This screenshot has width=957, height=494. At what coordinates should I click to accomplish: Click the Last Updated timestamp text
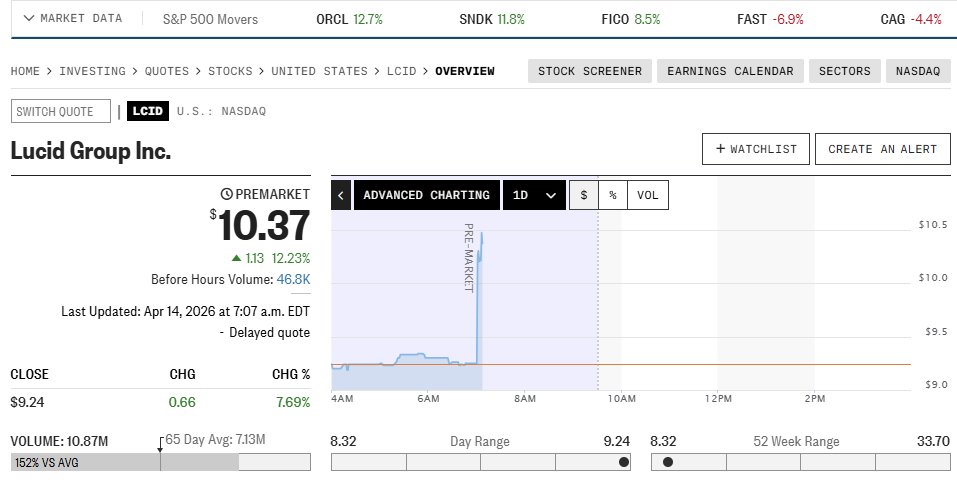click(186, 311)
